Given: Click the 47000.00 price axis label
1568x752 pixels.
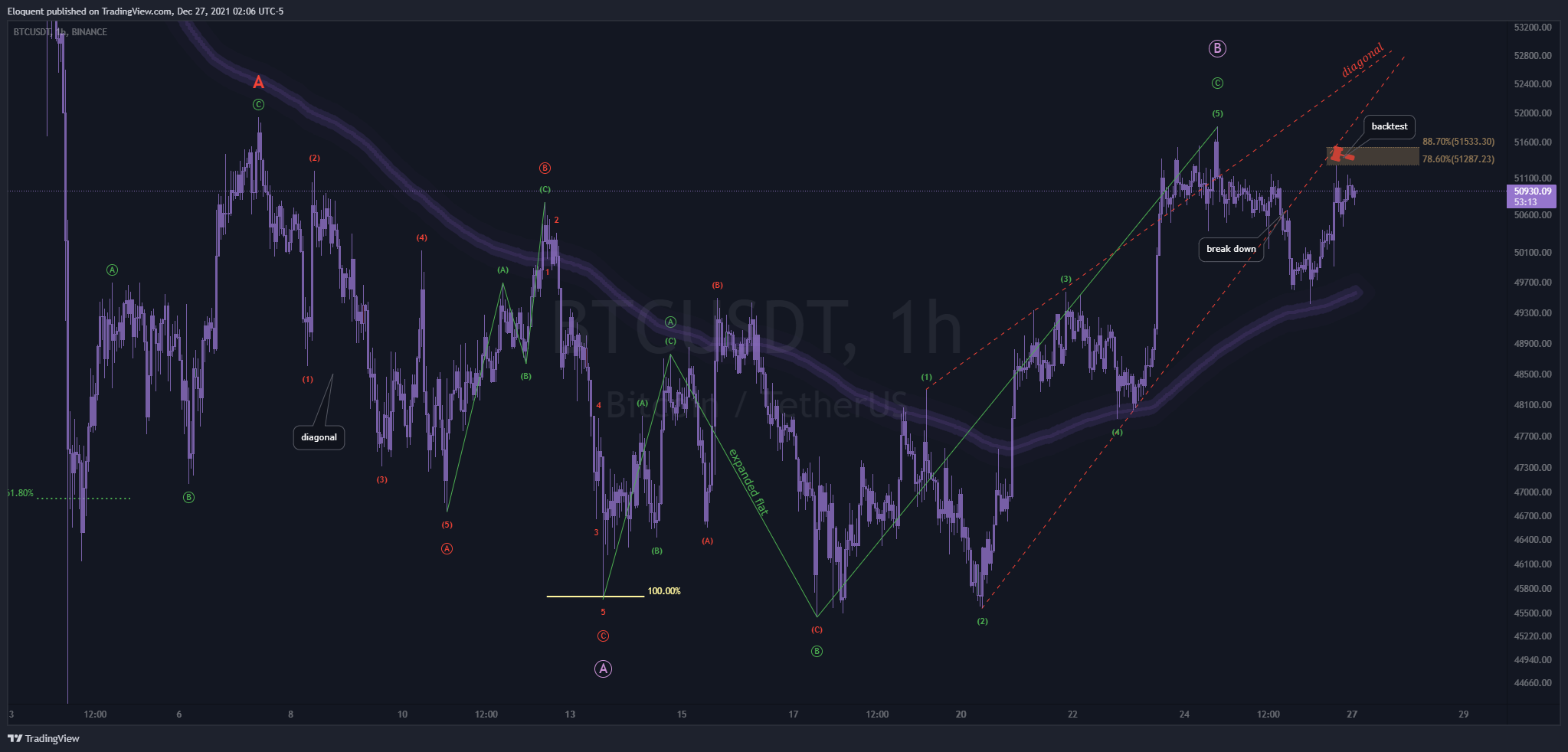Looking at the screenshot, I should (x=1533, y=492).
